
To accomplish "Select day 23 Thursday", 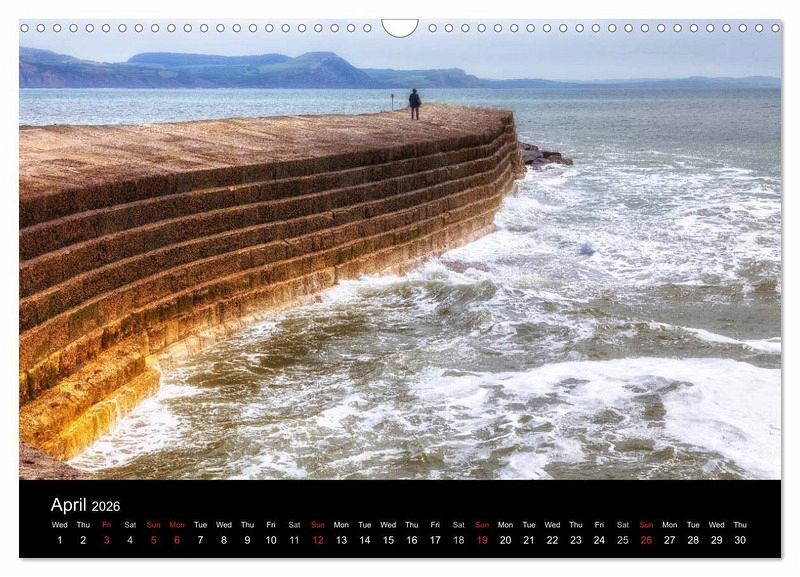I will (576, 540).
